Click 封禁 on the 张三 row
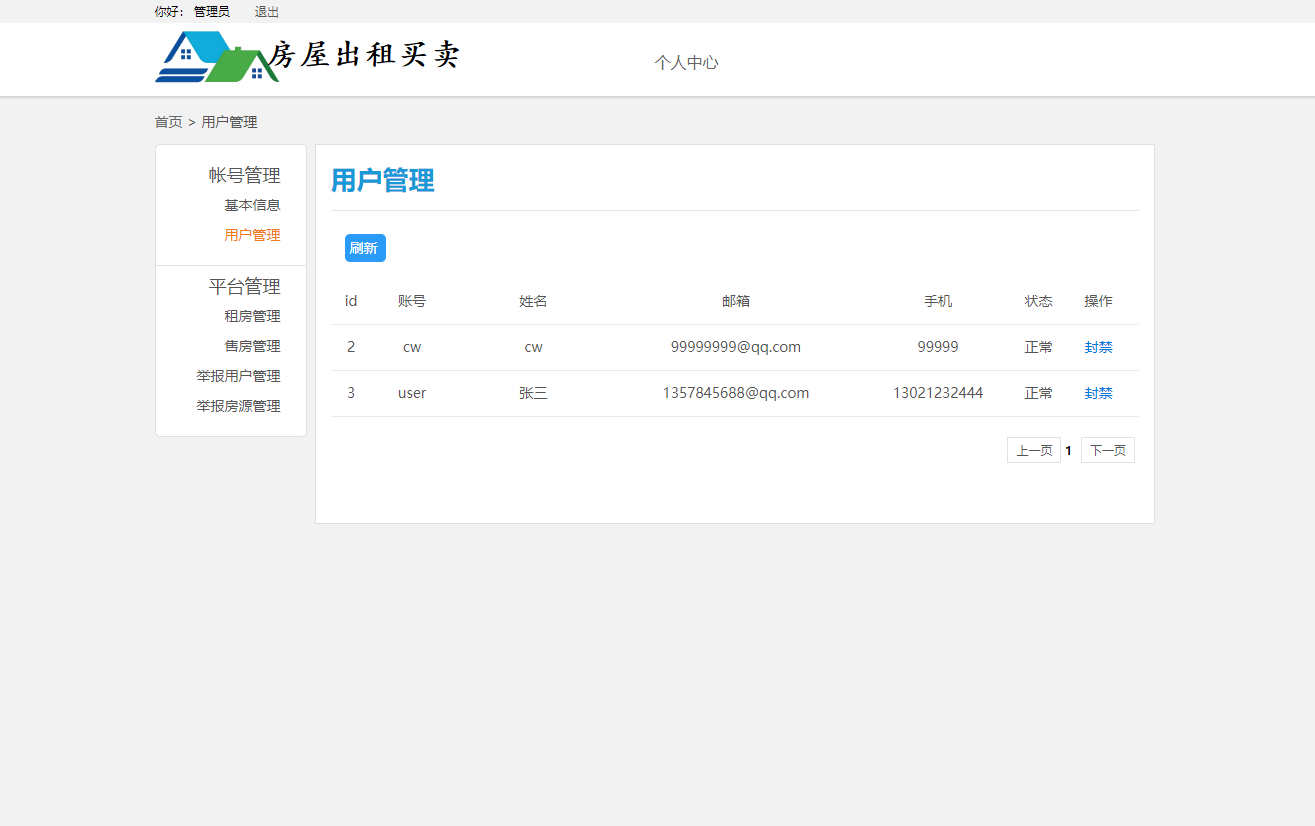 click(x=1097, y=393)
